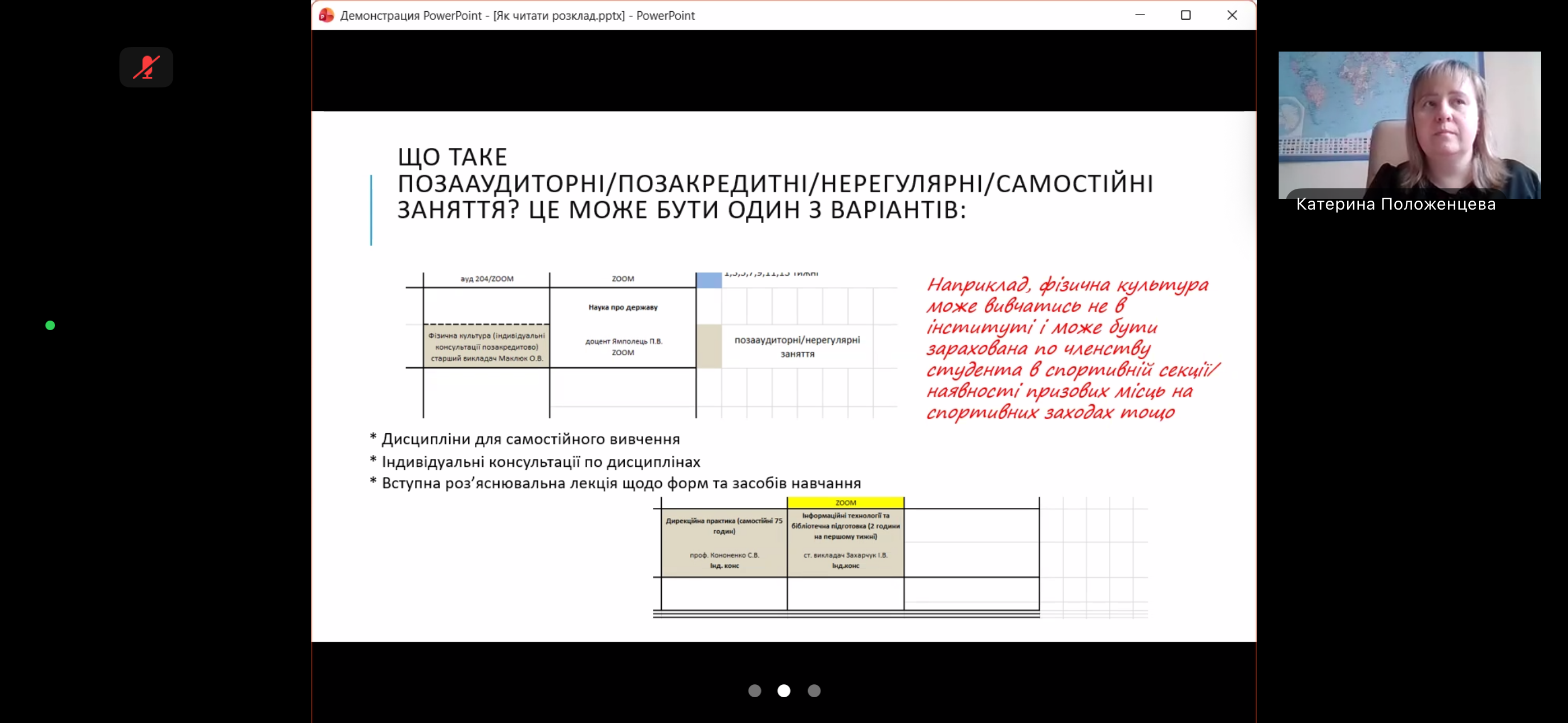Click the PowerPoint window title text
1568x723 pixels.
(x=518, y=15)
